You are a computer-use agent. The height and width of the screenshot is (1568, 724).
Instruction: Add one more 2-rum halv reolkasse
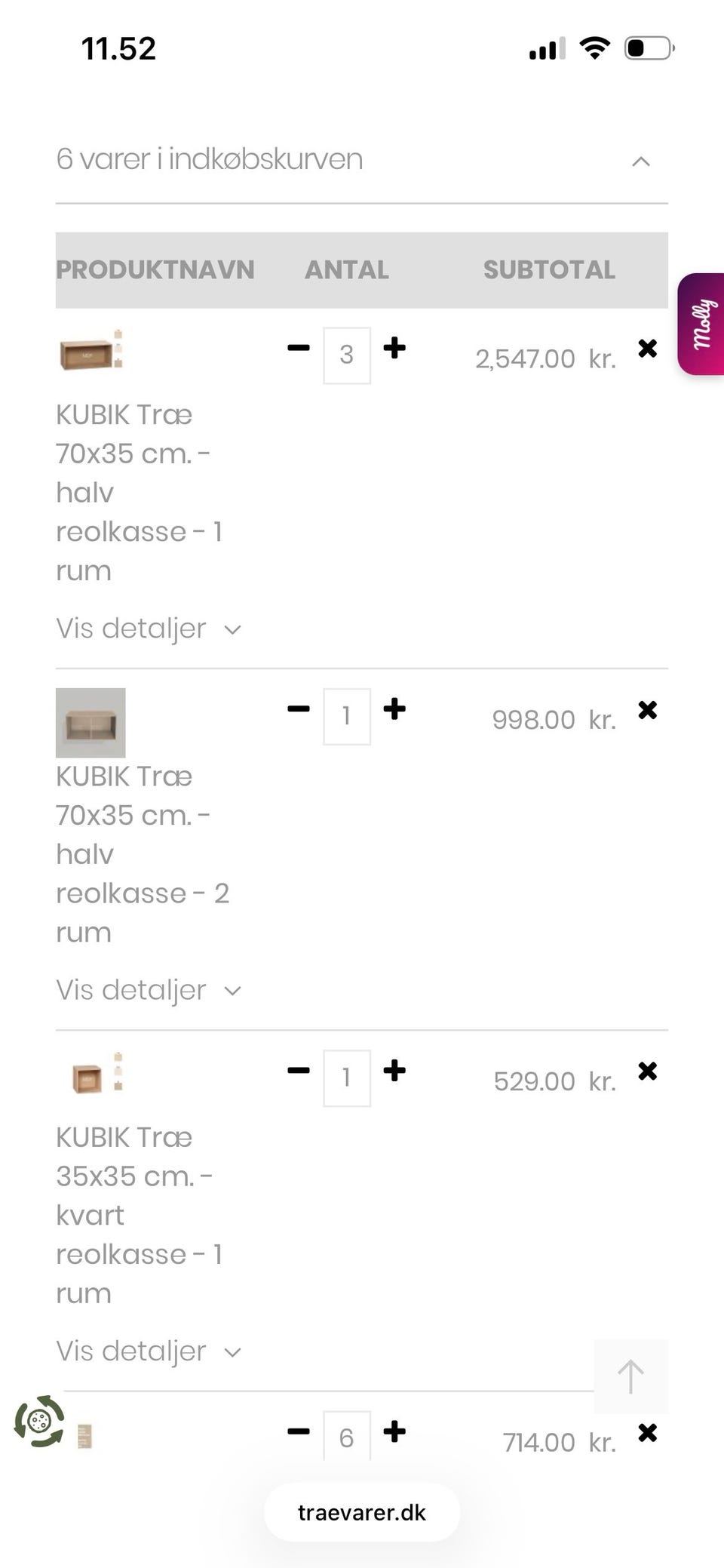(394, 709)
